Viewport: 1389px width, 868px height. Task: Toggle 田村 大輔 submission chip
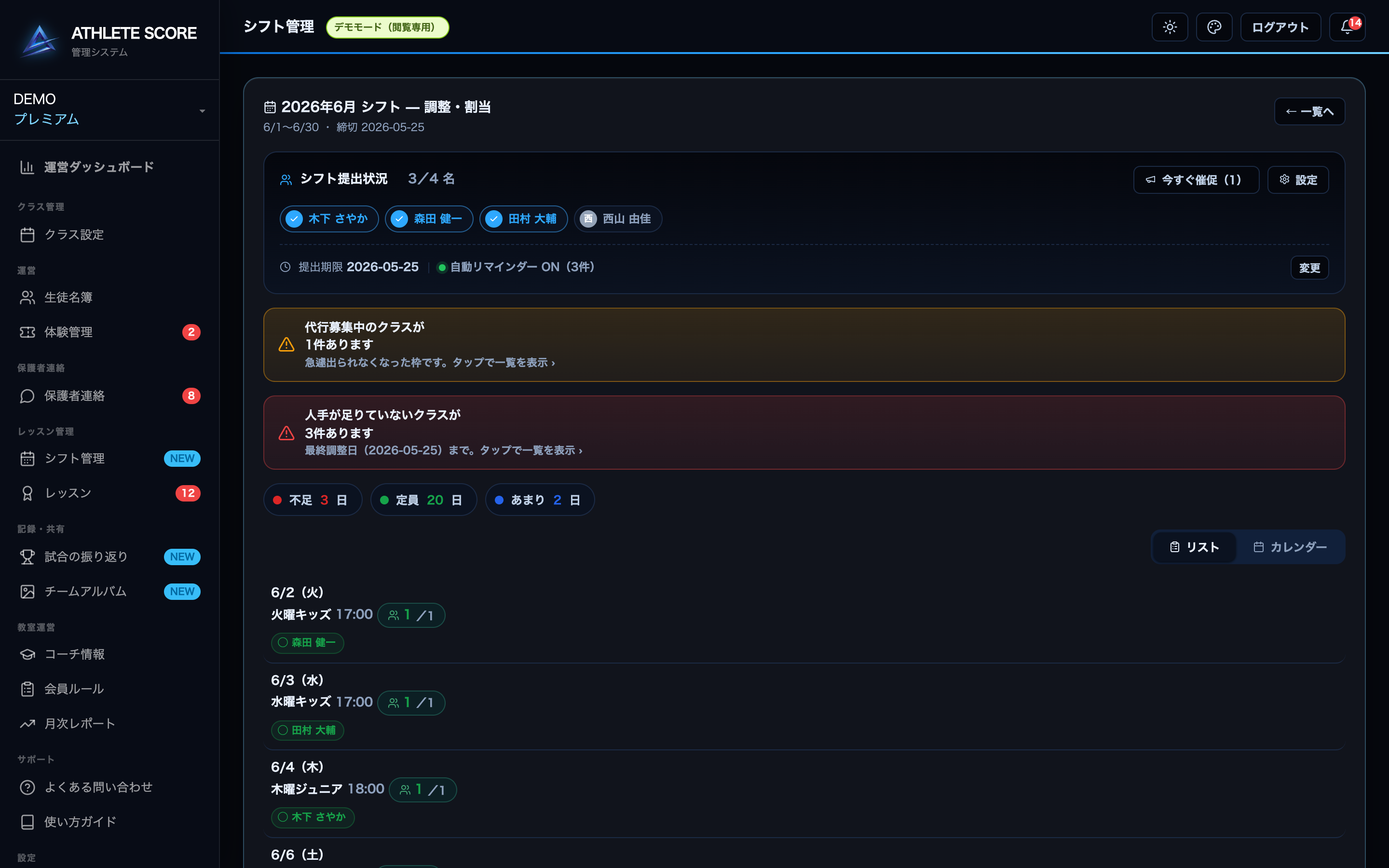click(523, 219)
